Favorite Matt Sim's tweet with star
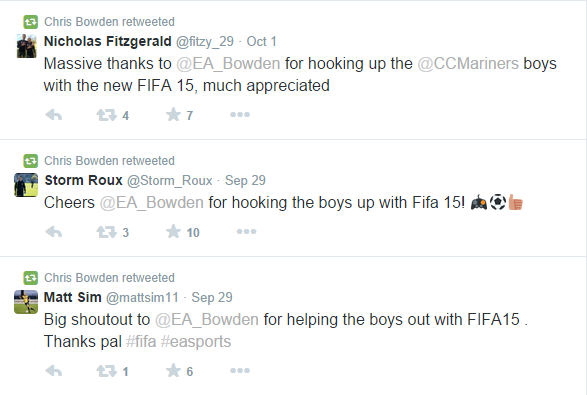 point(173,371)
